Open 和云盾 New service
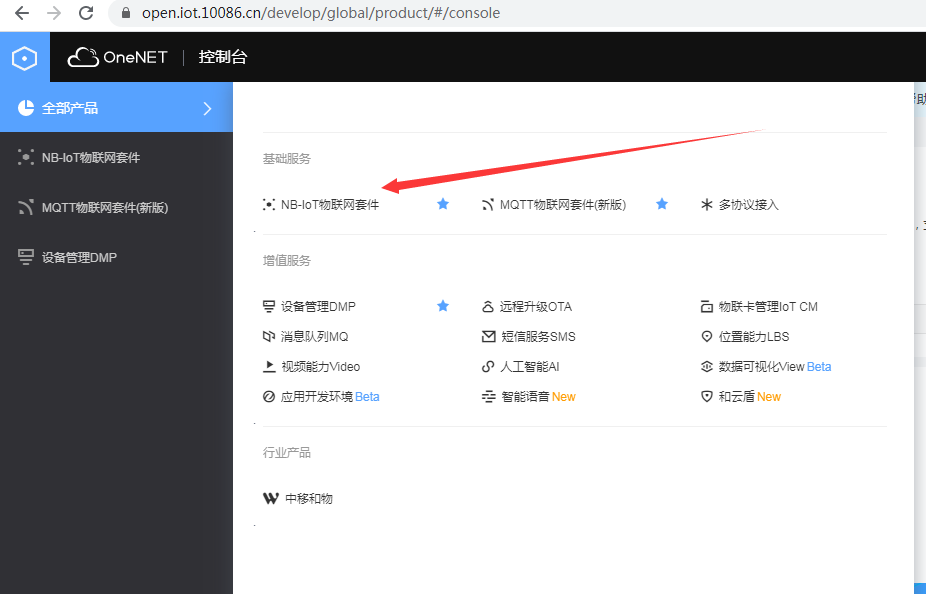The height and width of the screenshot is (594, 926). click(750, 397)
